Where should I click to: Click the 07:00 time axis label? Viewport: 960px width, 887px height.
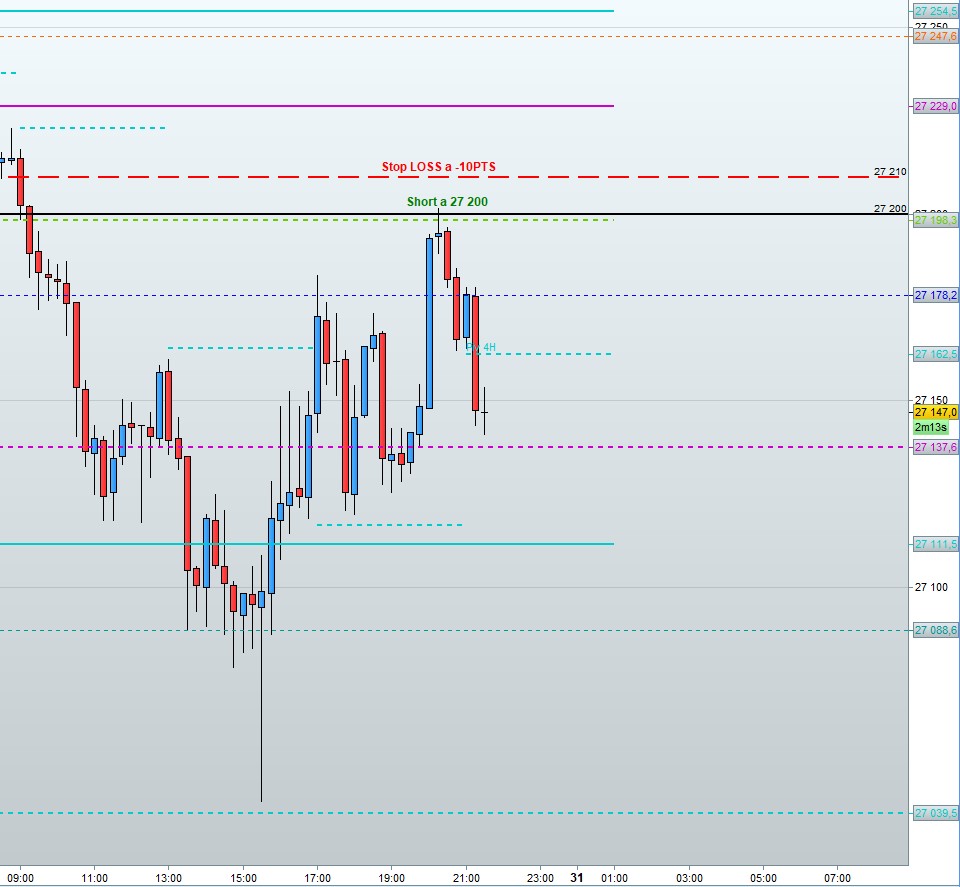[837, 878]
